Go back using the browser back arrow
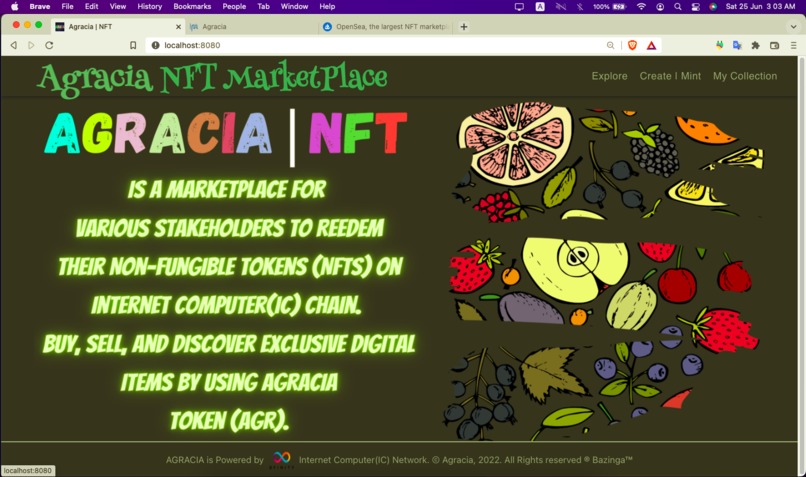This screenshot has height=477, width=806. coord(14,45)
